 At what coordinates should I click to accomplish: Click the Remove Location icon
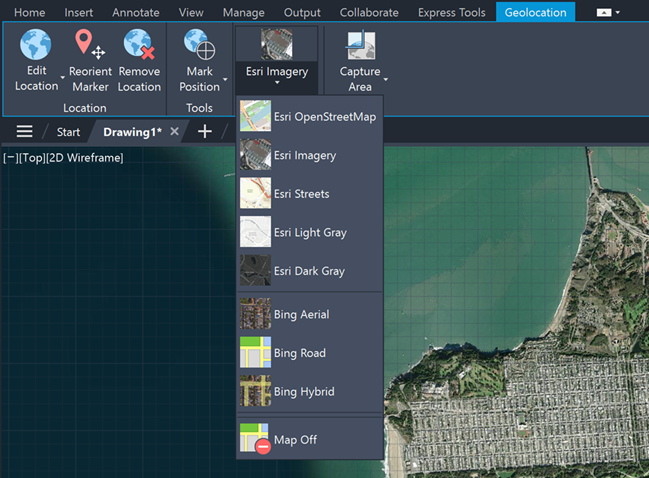(139, 46)
